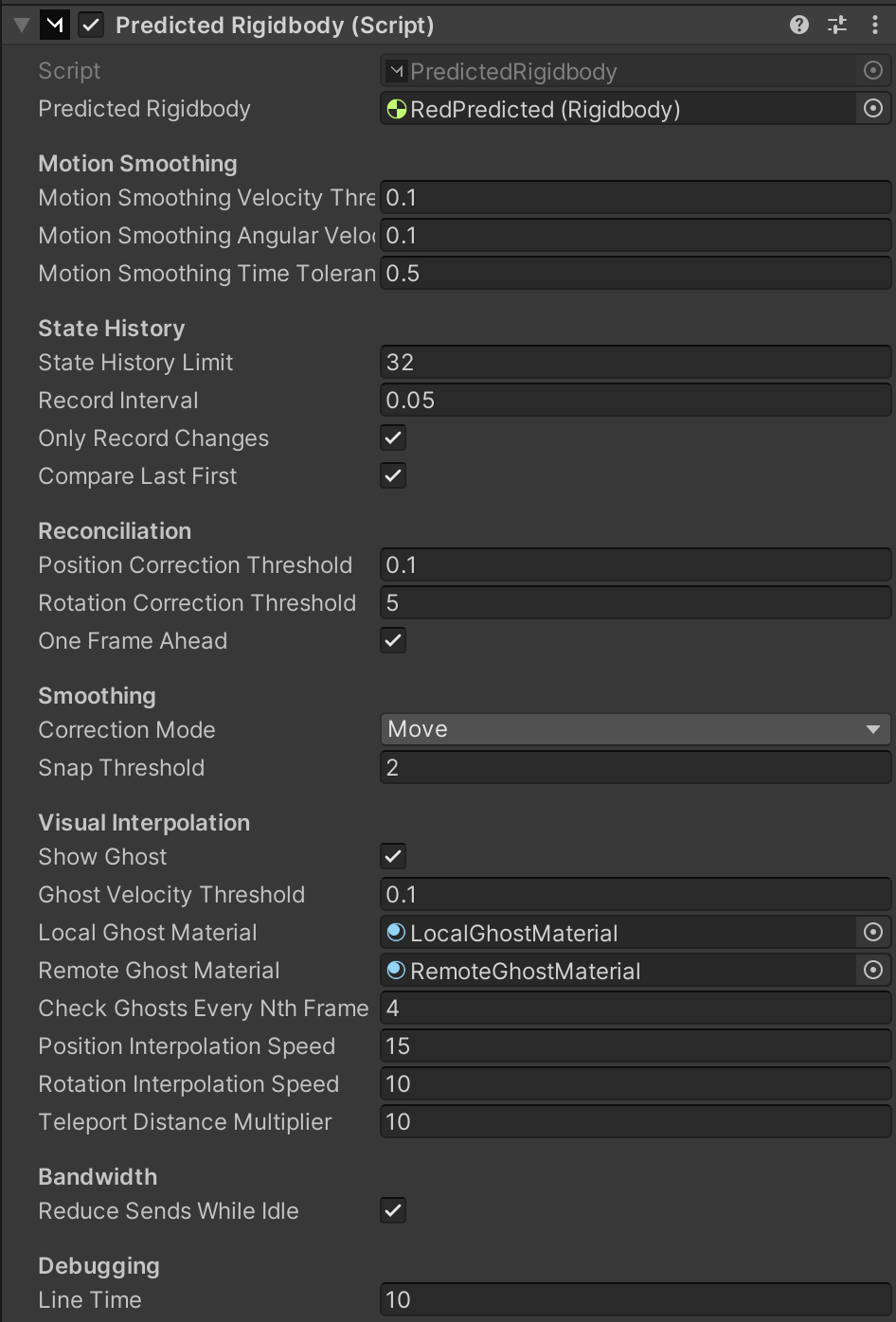Open component presets slider icon
Image resolution: width=896 pixels, height=1322 pixels.
coord(837,26)
